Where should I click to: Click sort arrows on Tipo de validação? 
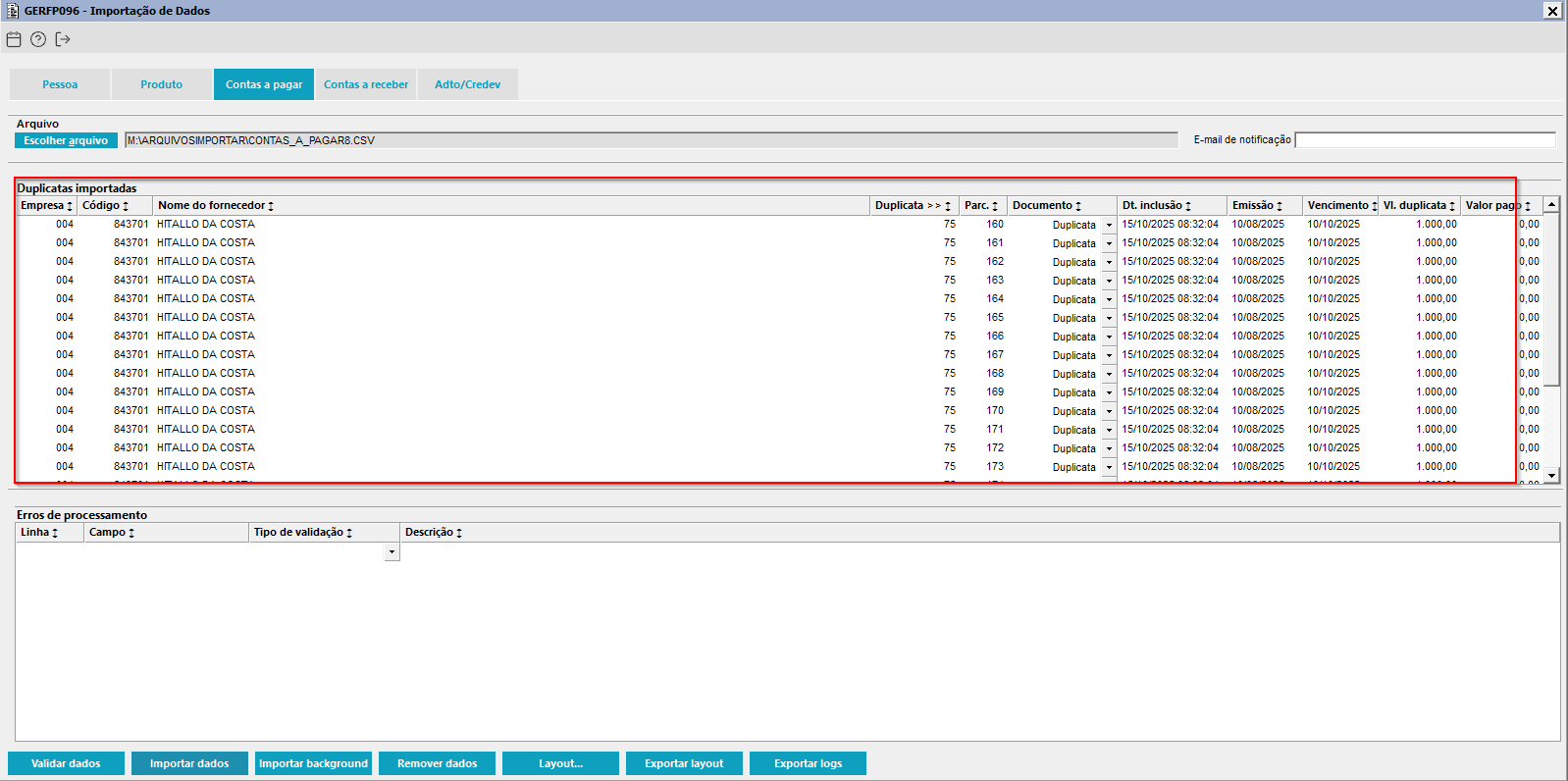coord(349,533)
